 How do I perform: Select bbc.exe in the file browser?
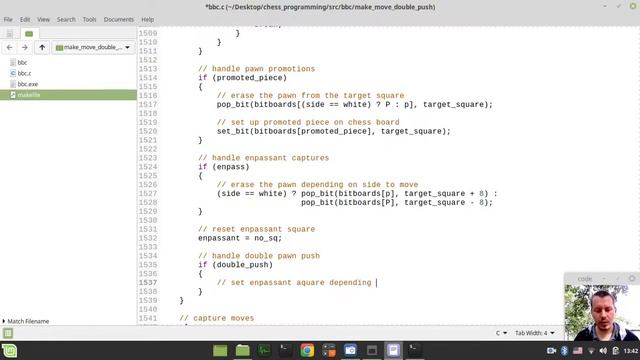[28, 84]
